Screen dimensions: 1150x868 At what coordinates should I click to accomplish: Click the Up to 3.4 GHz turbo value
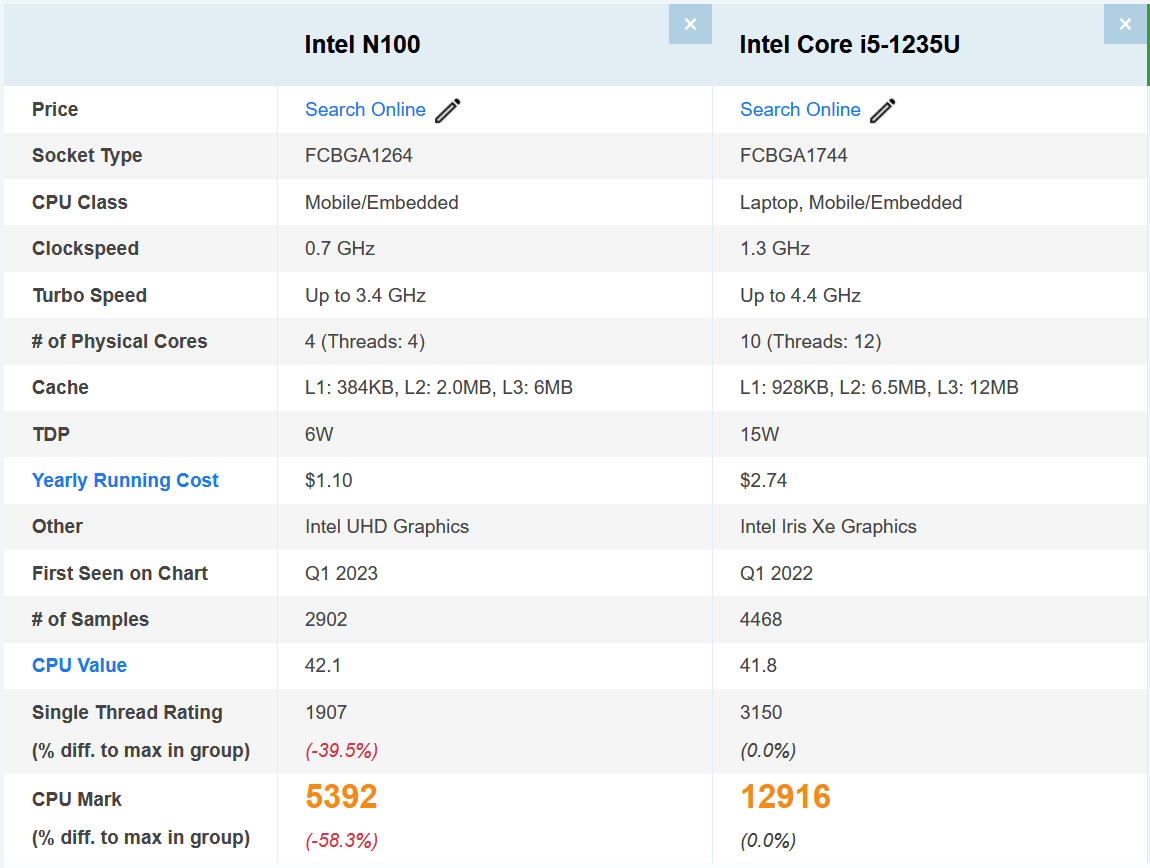point(365,296)
